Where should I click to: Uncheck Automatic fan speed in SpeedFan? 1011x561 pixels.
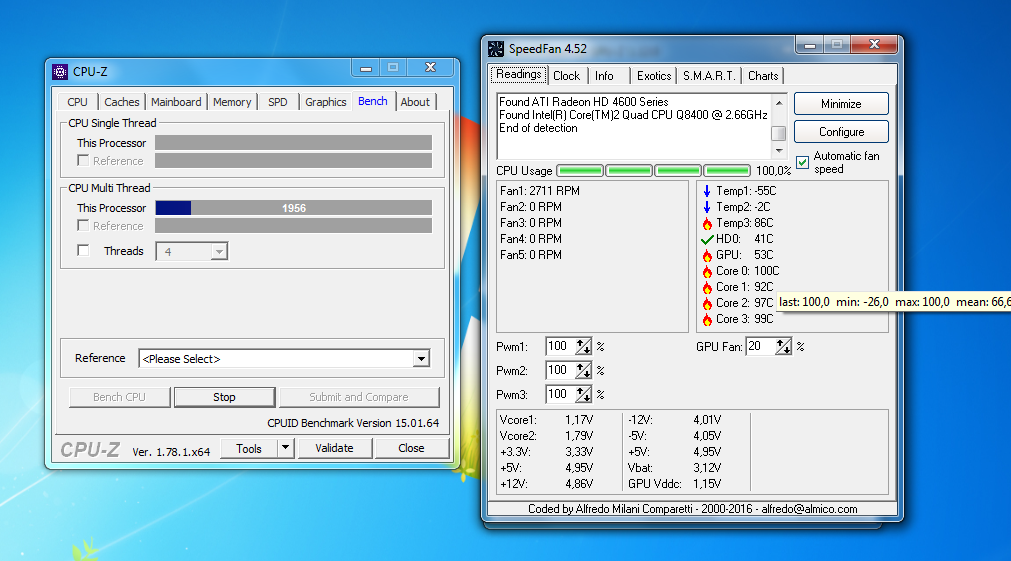(x=802, y=162)
